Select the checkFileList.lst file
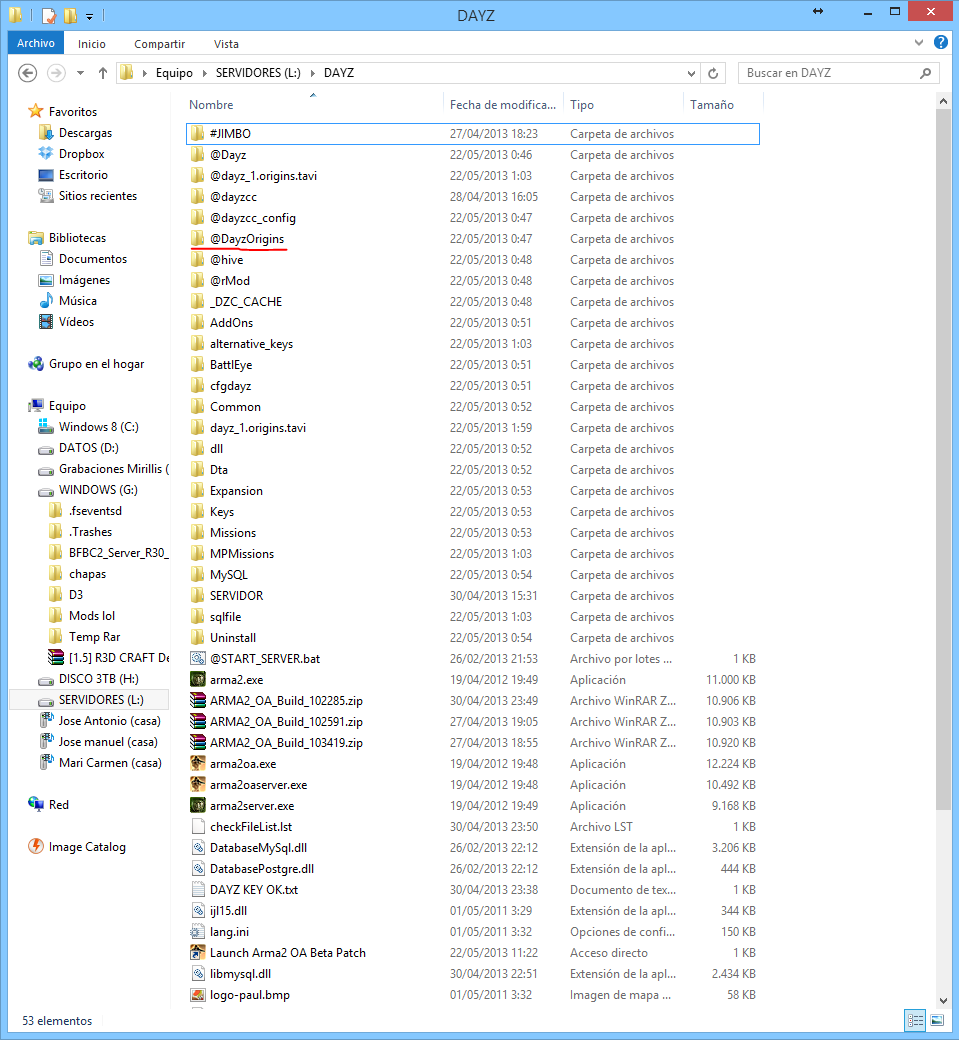This screenshot has width=959, height=1040. (x=251, y=826)
